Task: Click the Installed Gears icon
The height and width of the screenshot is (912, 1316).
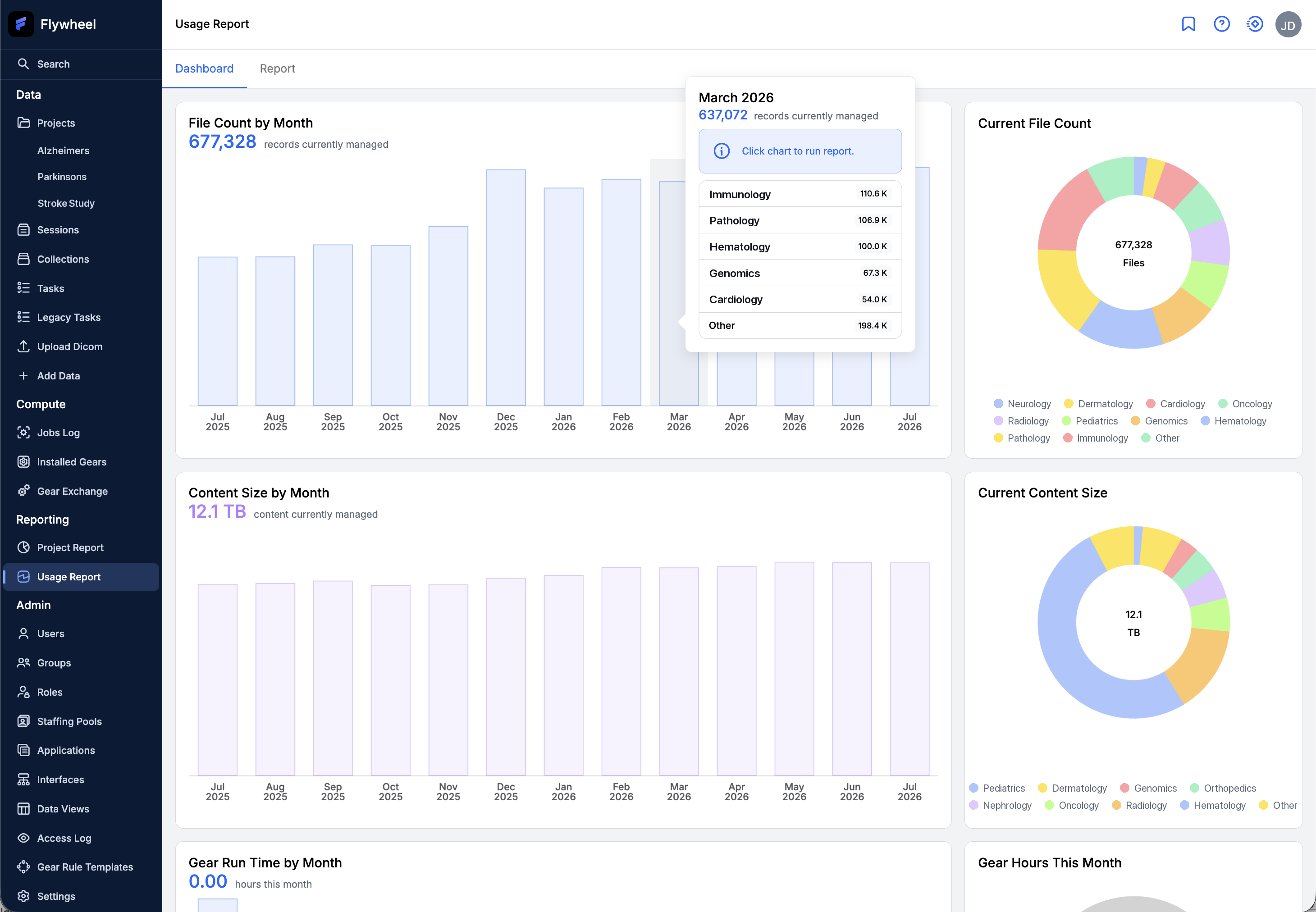Action: pos(23,462)
